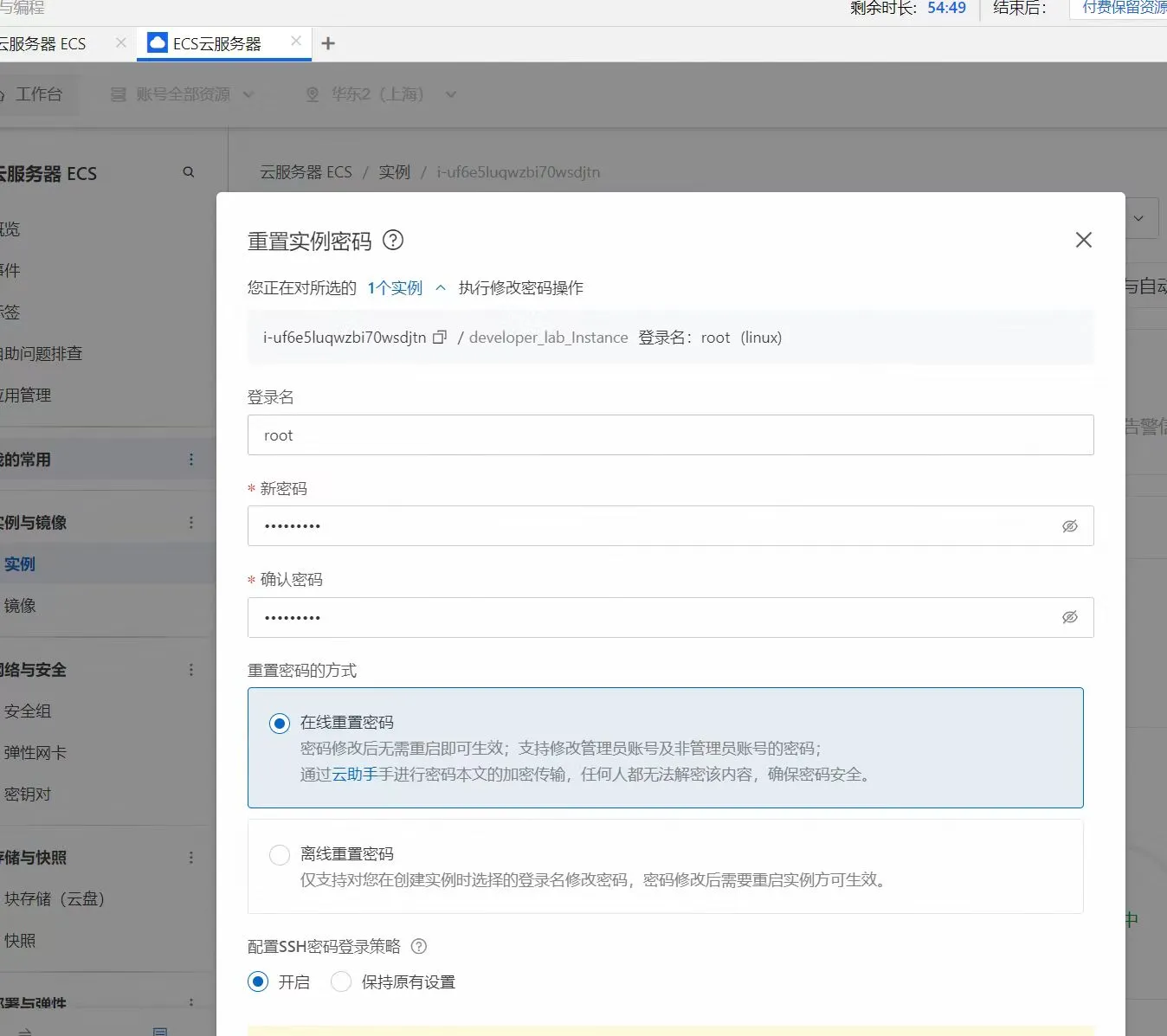This screenshot has height=1036, width=1167.
Task: Open options menu for 实例与镜像 section
Action: pyautogui.click(x=191, y=523)
